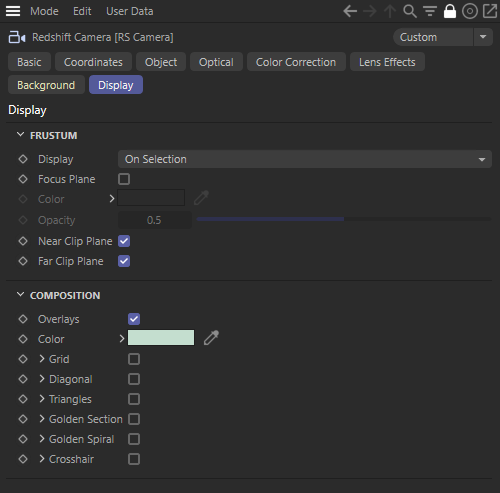The width and height of the screenshot is (500, 493).
Task: Enable the Golden Spiral checkbox
Action: pos(134,439)
